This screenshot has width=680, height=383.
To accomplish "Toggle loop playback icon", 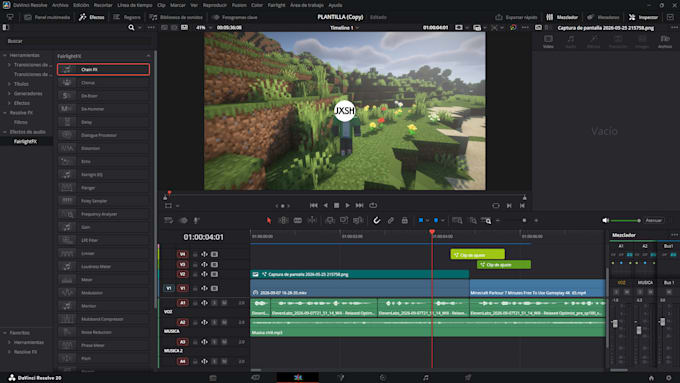I will [x=373, y=205].
